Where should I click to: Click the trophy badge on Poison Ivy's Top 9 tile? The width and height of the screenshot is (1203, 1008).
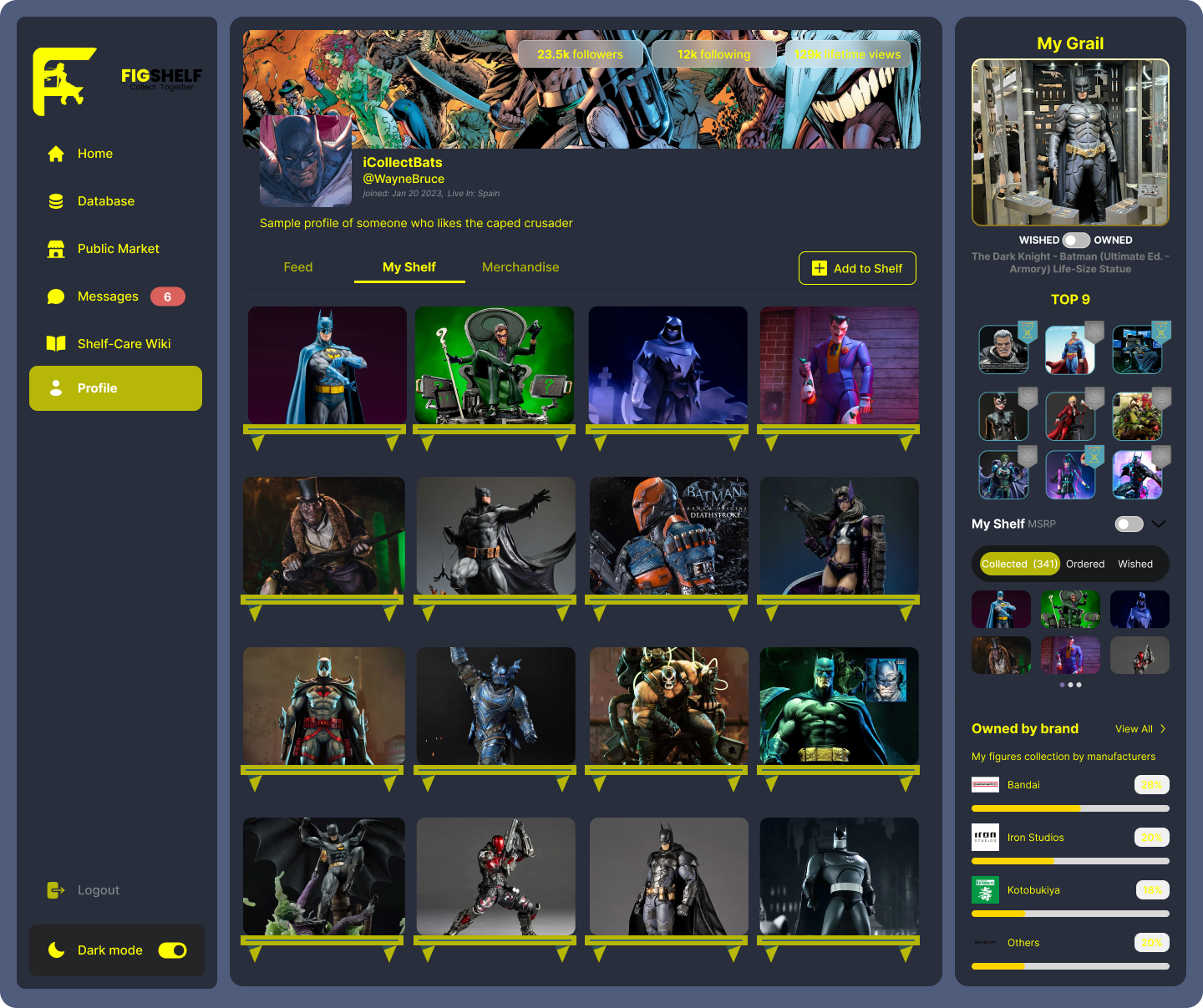pos(1161,398)
